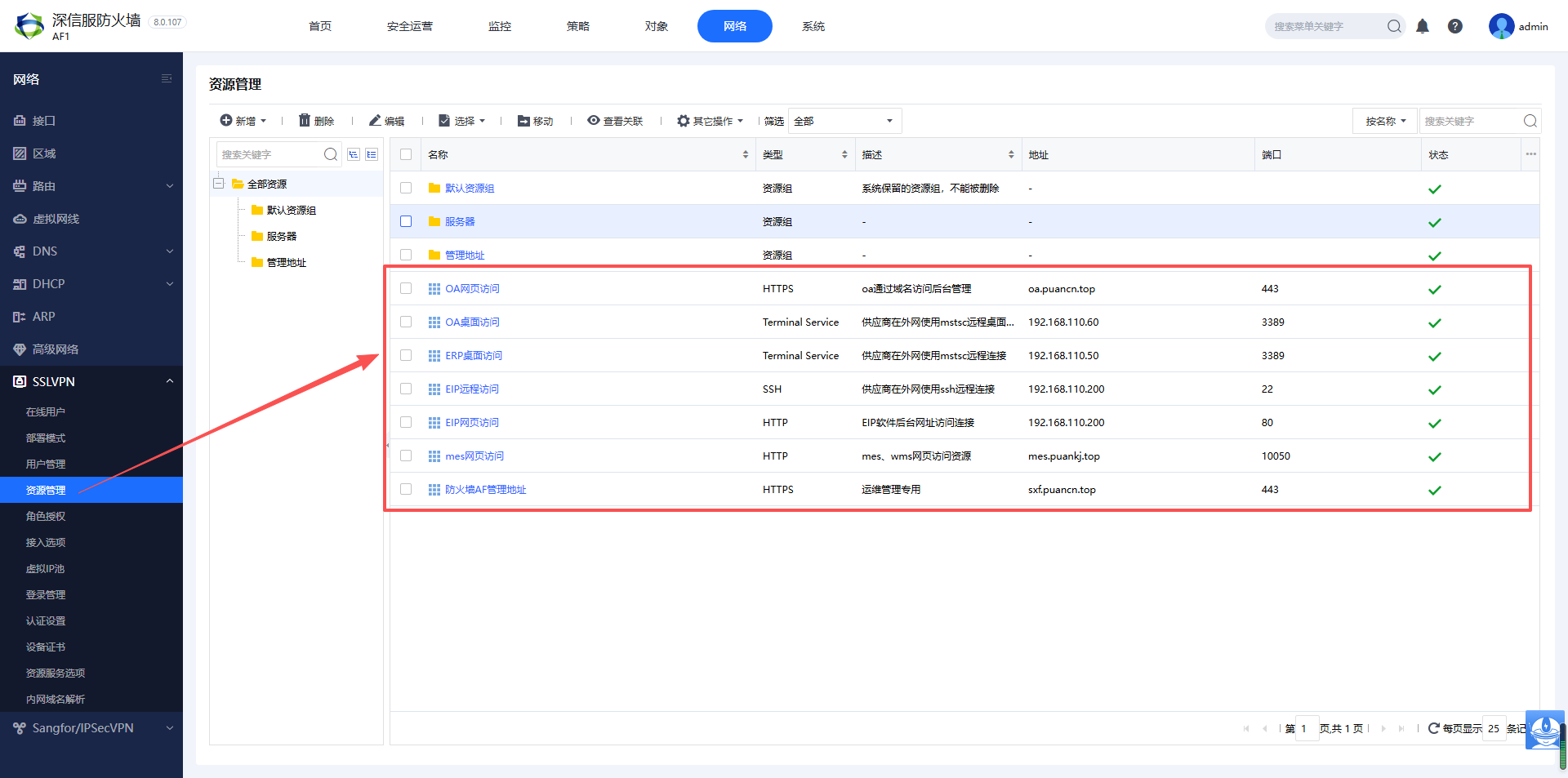Collapse the sidebar with the 网络 menu icon
This screenshot has height=778, width=1568.
click(x=167, y=79)
